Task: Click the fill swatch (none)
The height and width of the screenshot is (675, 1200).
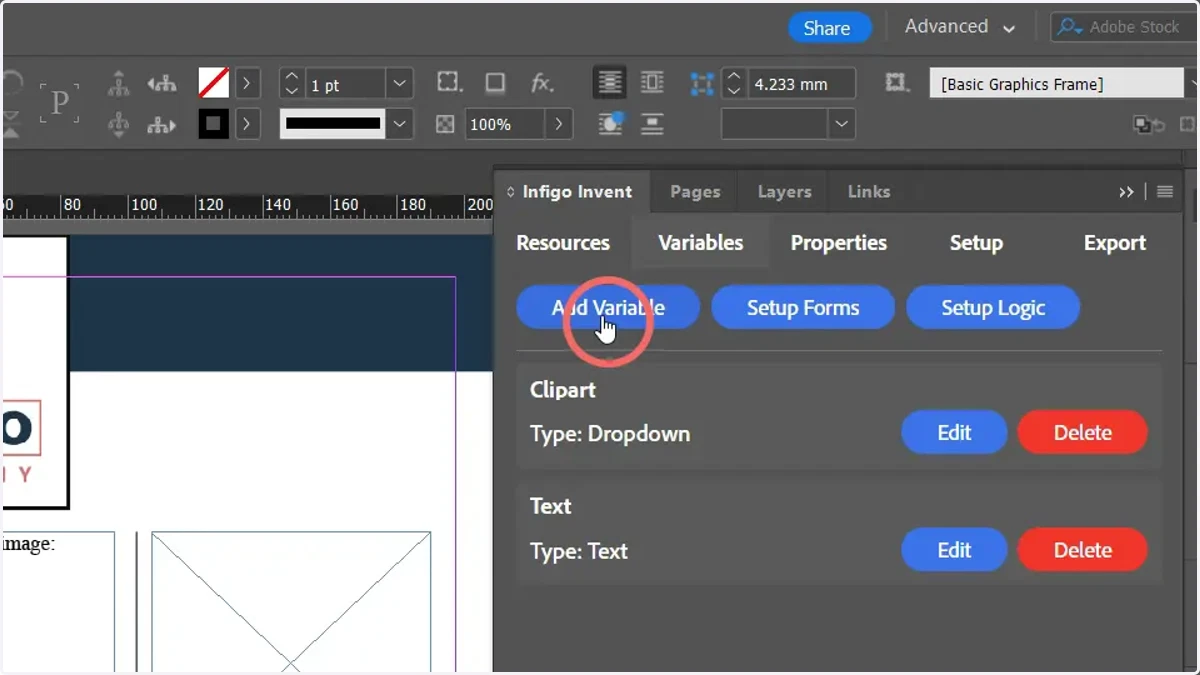Action: tap(213, 83)
